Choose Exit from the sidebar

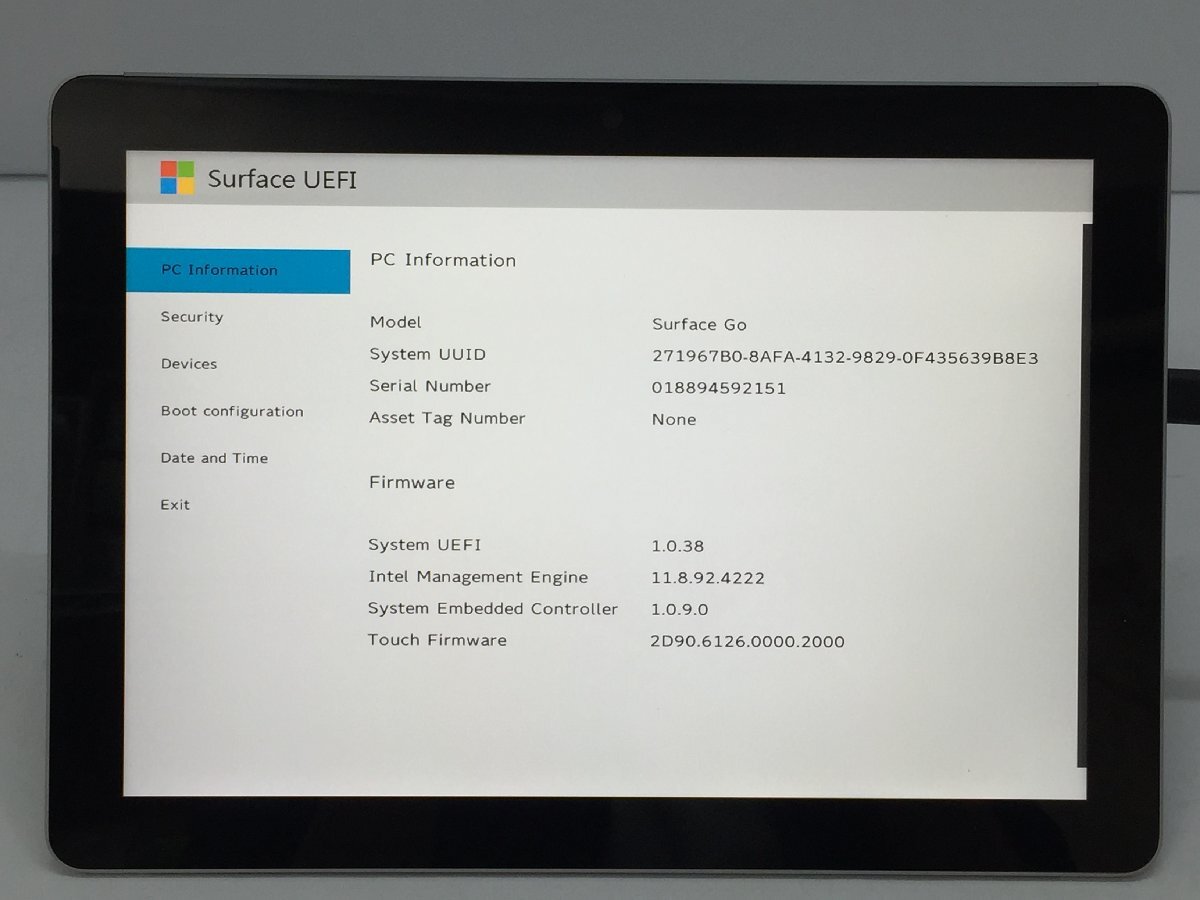pyautogui.click(x=175, y=505)
